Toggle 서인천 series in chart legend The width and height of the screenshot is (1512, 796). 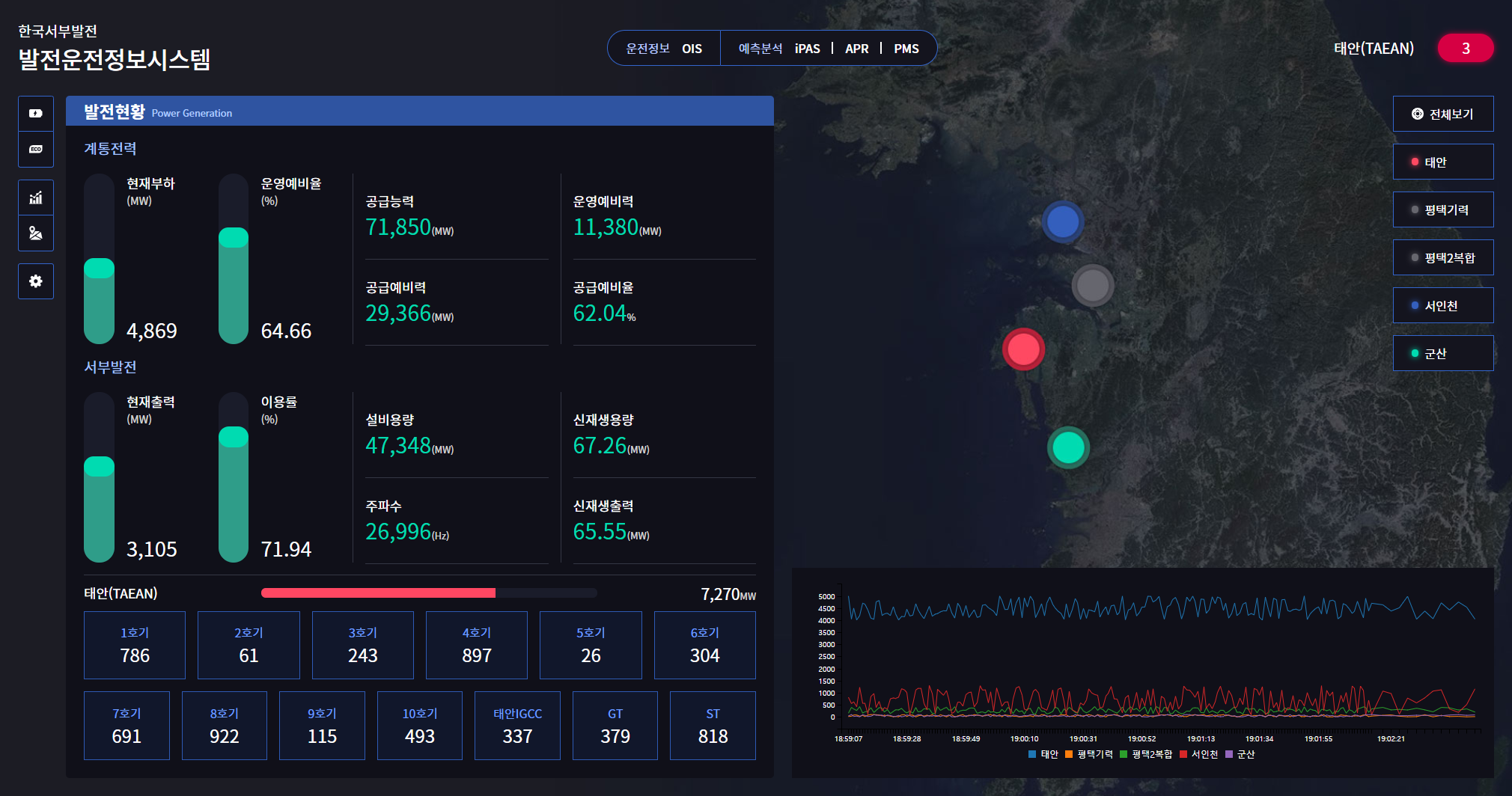[x=1198, y=754]
